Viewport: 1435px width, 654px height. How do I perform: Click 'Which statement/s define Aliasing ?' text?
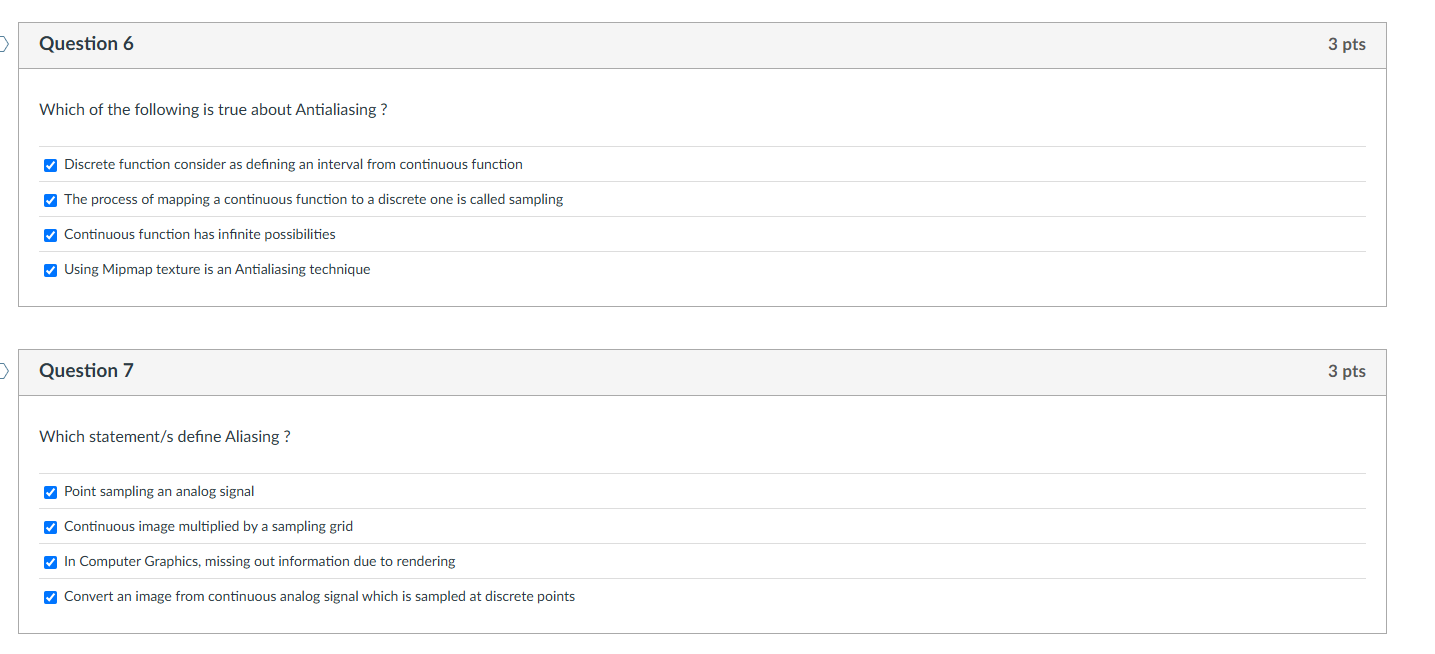[165, 437]
